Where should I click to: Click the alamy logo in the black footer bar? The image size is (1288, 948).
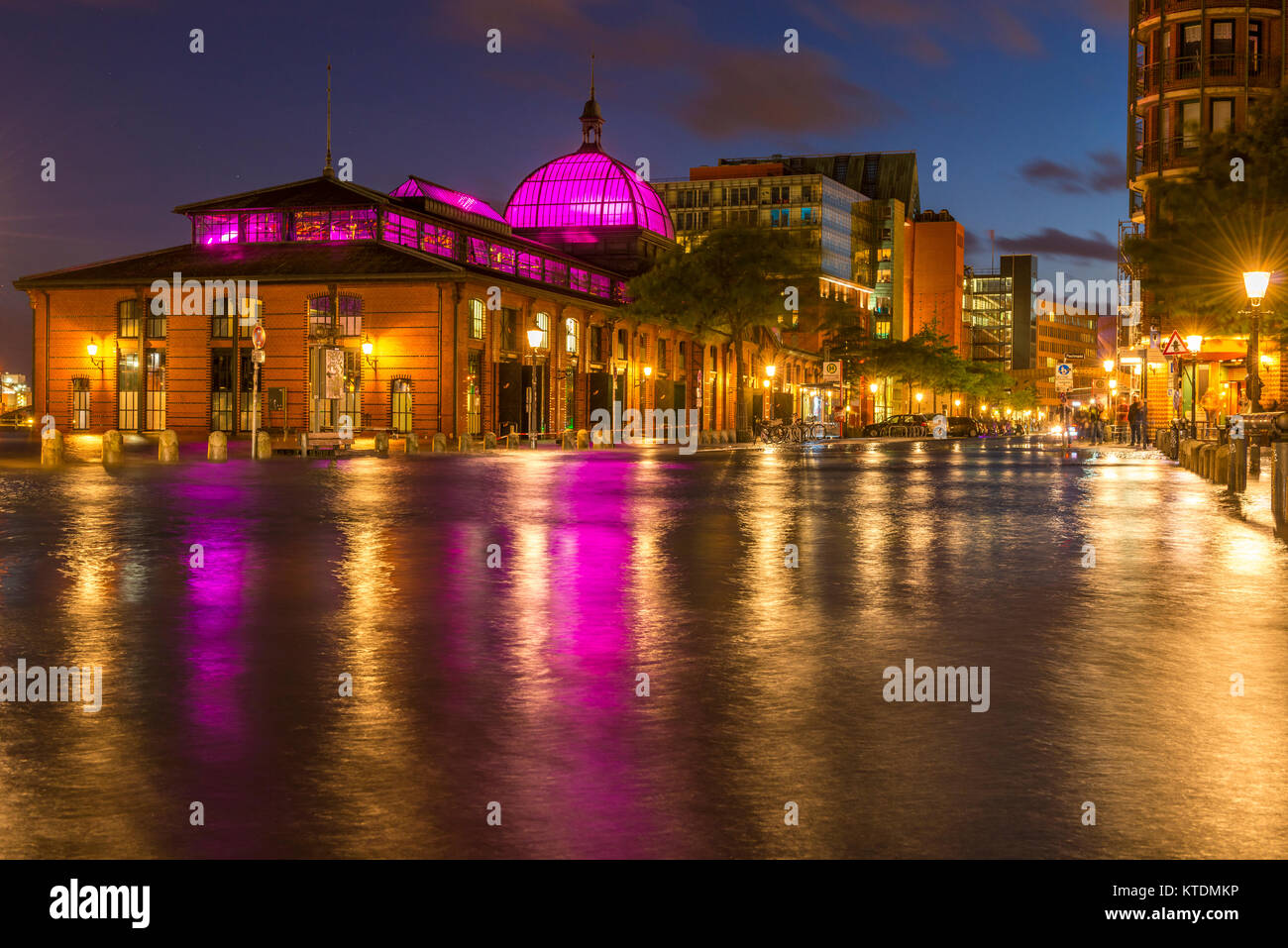pyautogui.click(x=99, y=903)
